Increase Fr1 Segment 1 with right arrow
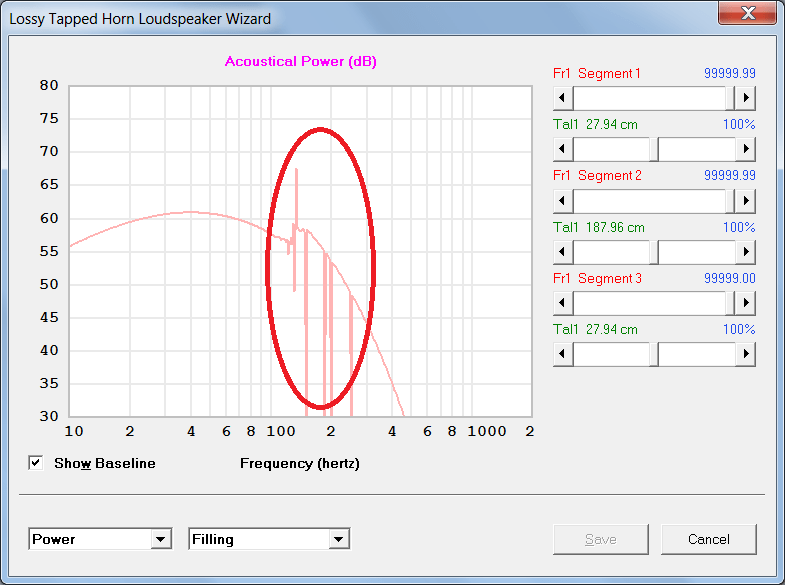The width and height of the screenshot is (785, 585). tap(745, 98)
